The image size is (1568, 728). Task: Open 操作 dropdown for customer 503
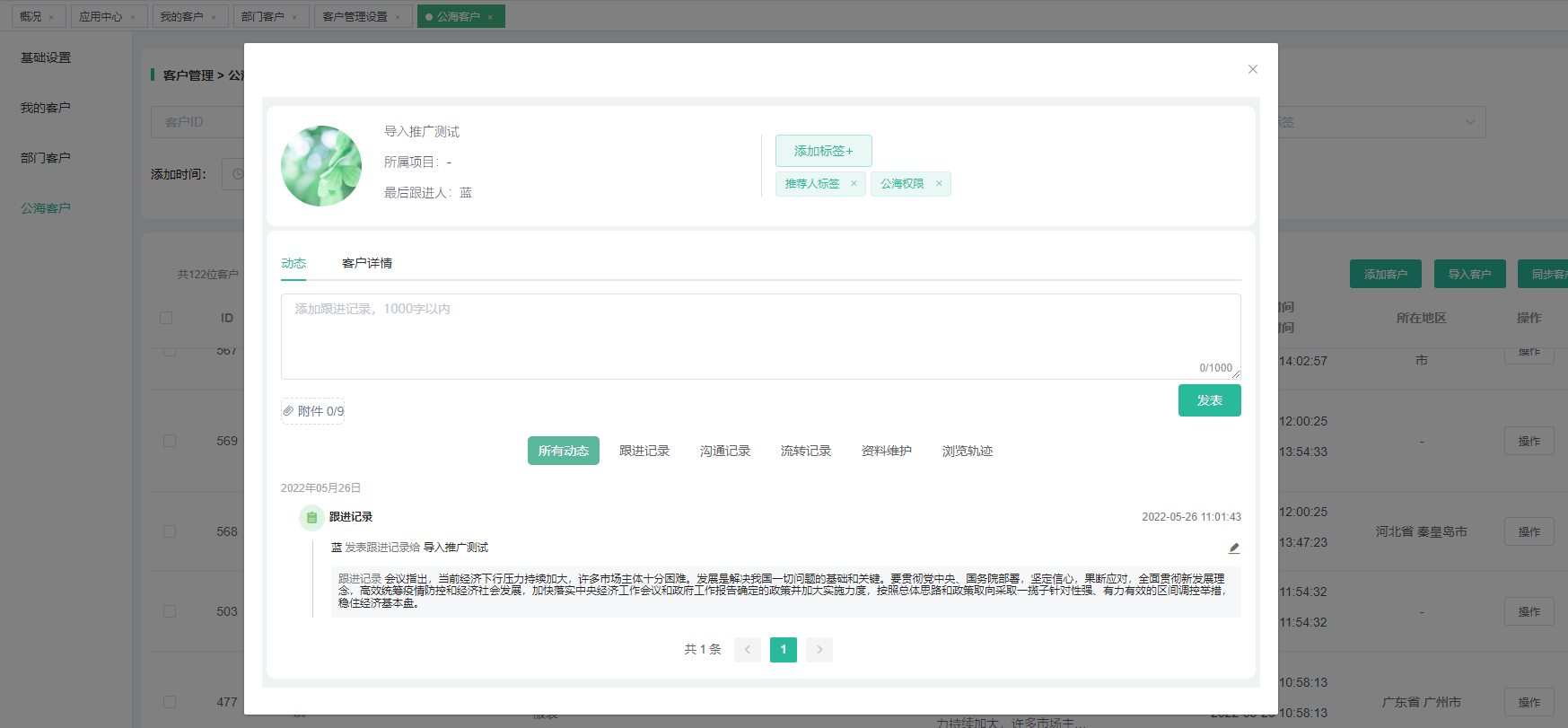coord(1529,611)
